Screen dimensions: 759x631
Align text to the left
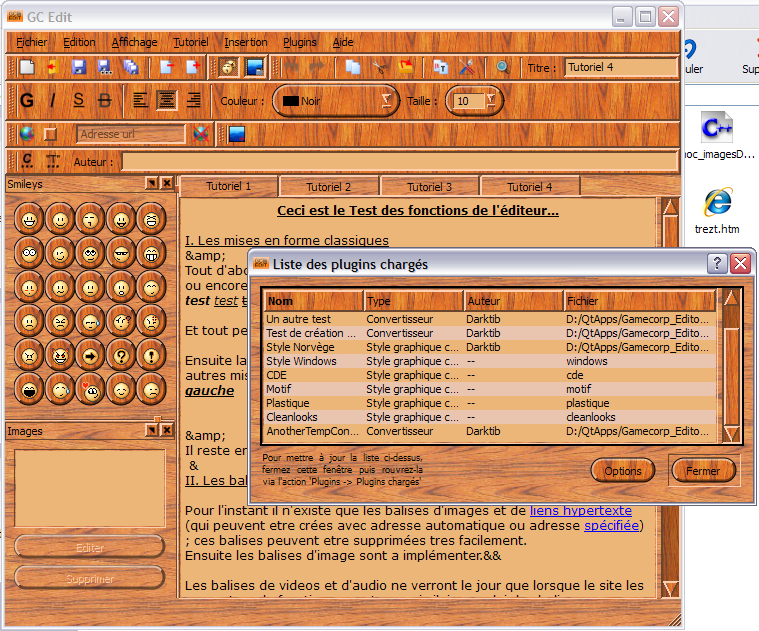point(140,101)
